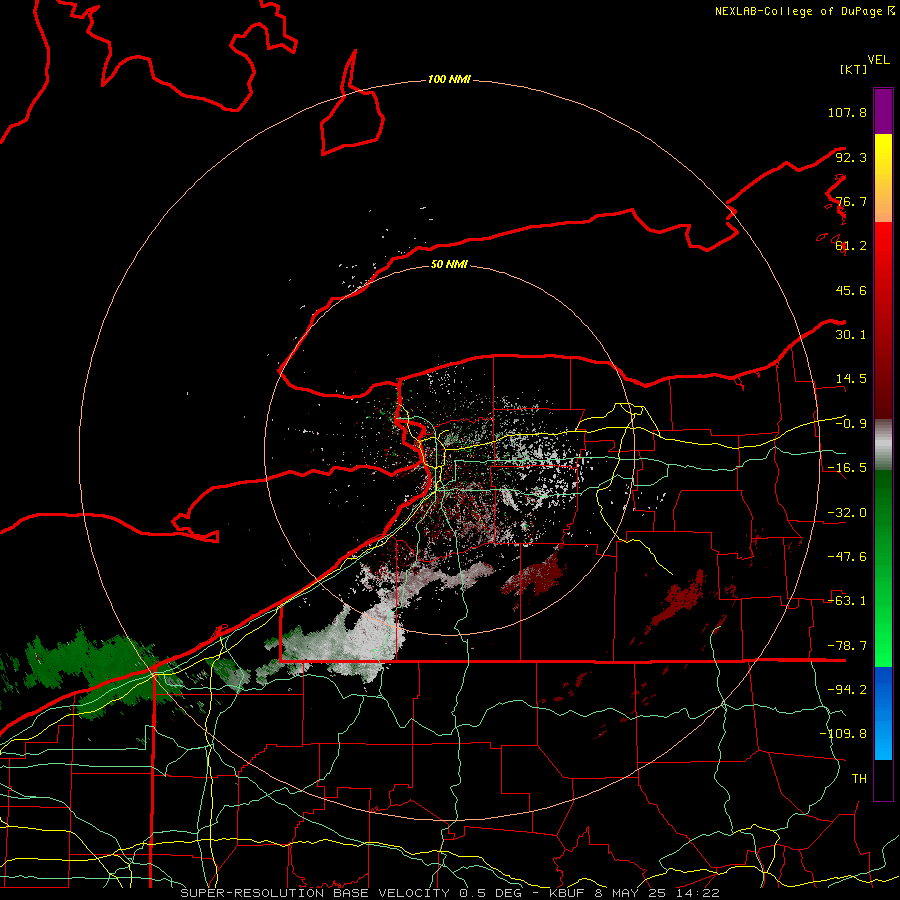This screenshot has height=900, width=900.
Task: Click the 92.3 legend value
Action: 851,157
